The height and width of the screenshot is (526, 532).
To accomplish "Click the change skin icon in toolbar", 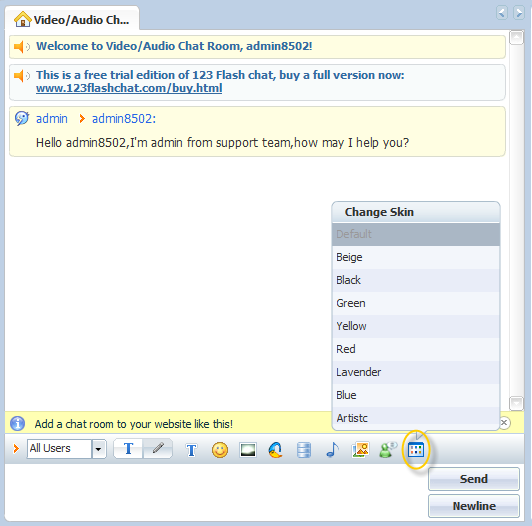I will [x=416, y=450].
